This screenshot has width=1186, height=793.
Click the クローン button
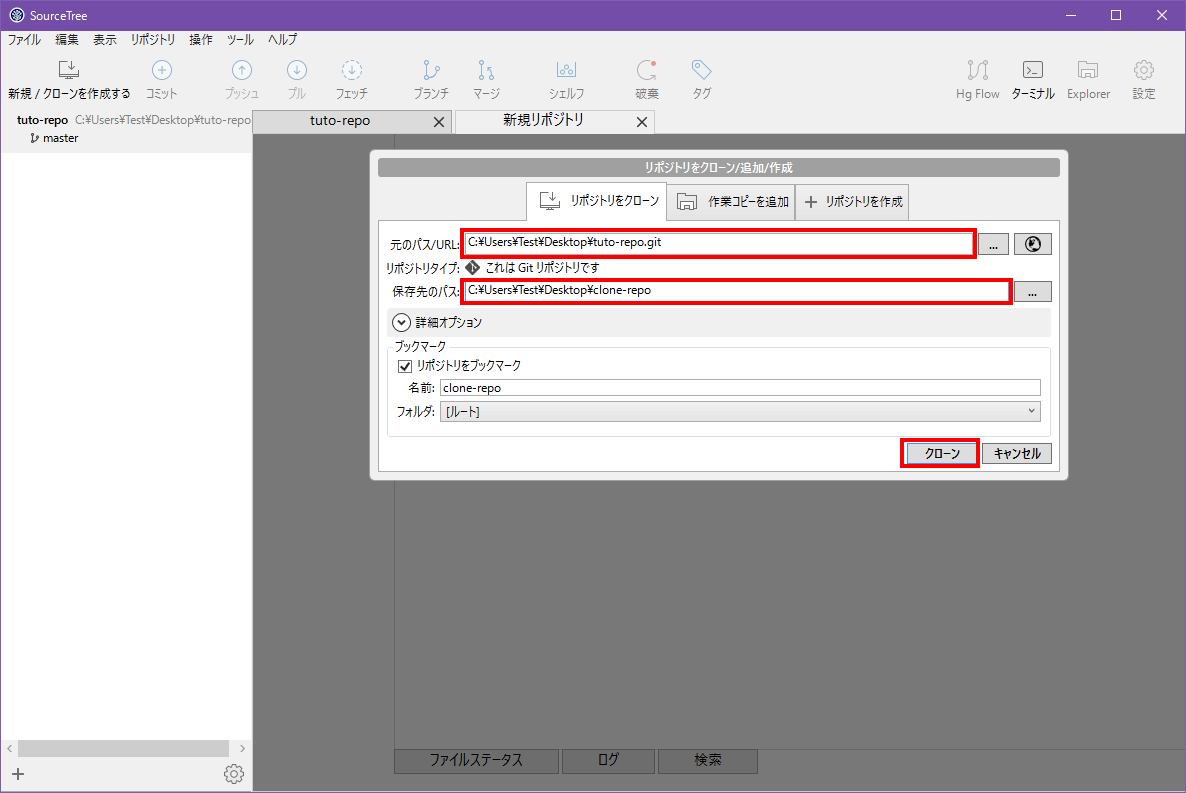(x=939, y=452)
